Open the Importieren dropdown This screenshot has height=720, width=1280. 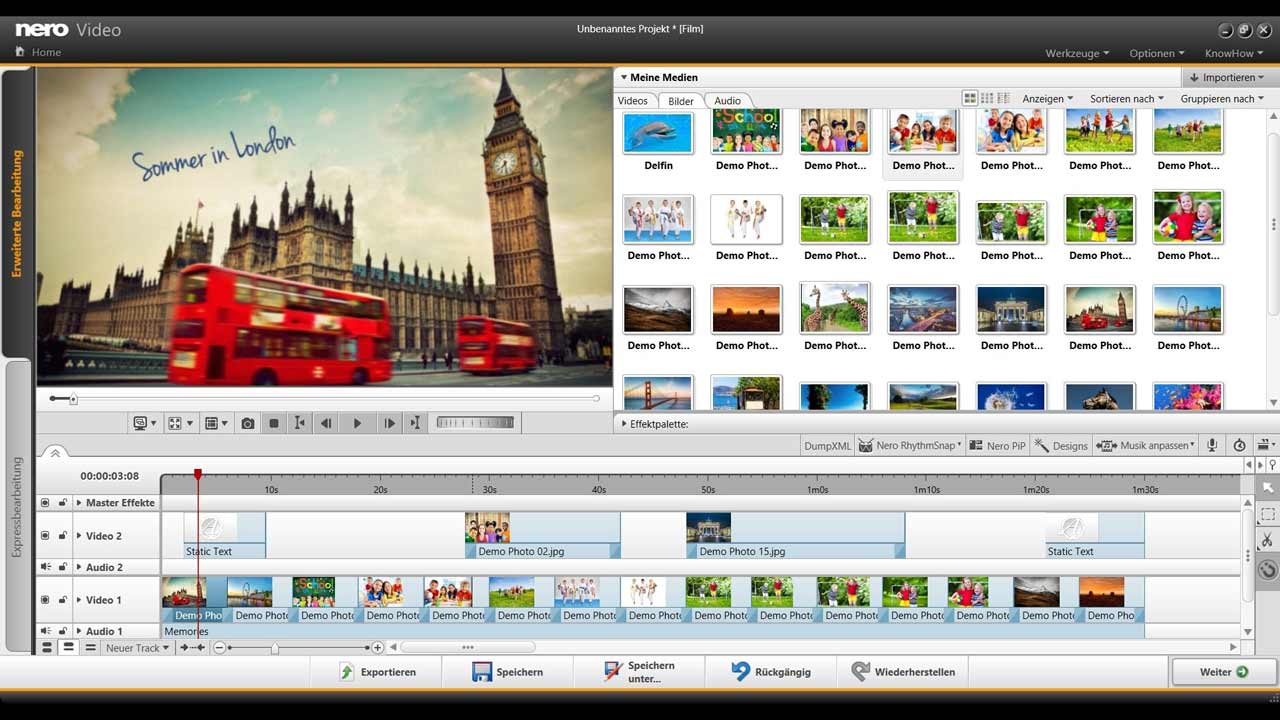tap(1228, 77)
